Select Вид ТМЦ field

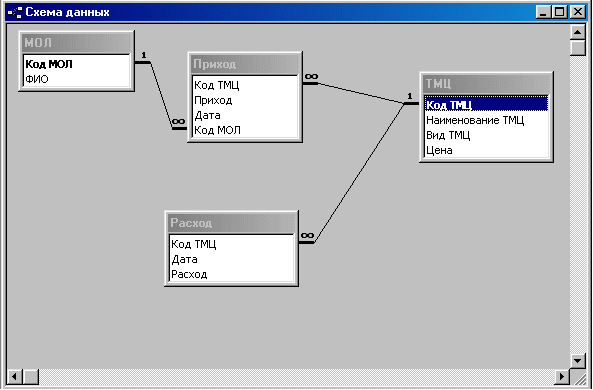click(x=487, y=135)
